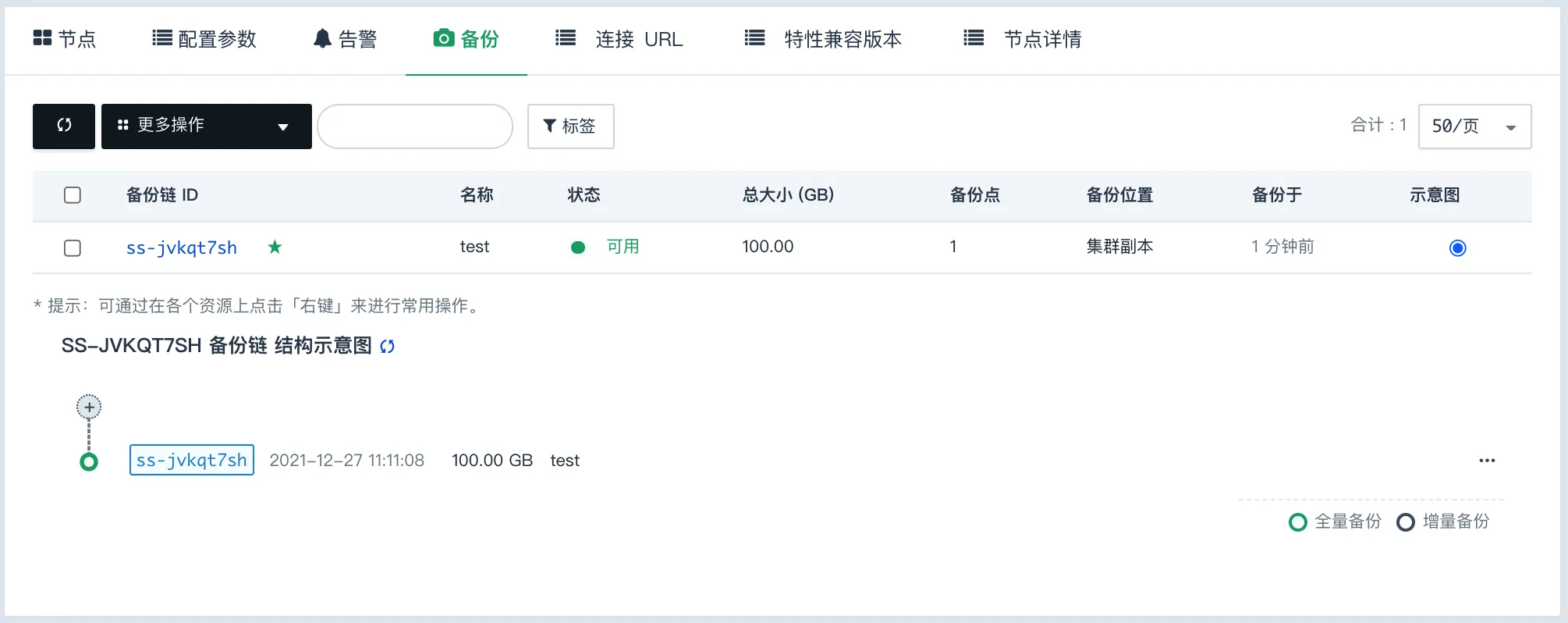Refresh the backup chain structure diagram
Screen dimensions: 1568x623
click(x=387, y=346)
